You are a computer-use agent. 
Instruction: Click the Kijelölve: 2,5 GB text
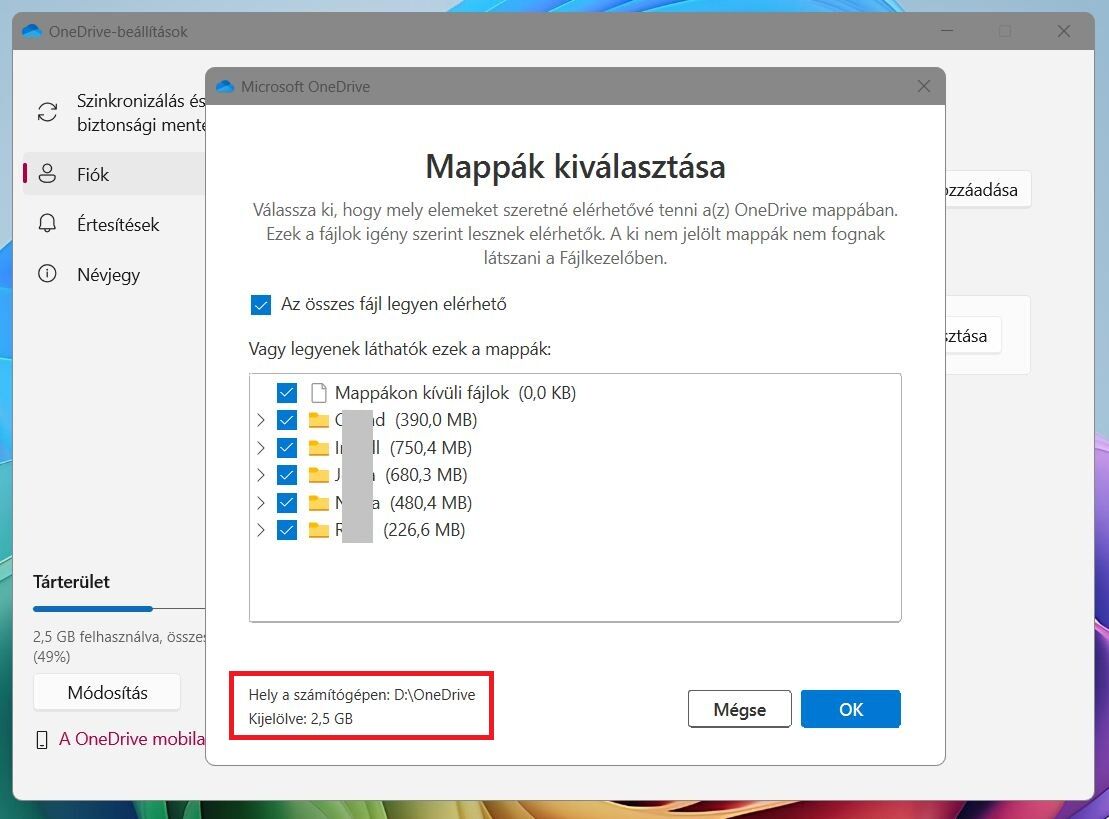301,719
